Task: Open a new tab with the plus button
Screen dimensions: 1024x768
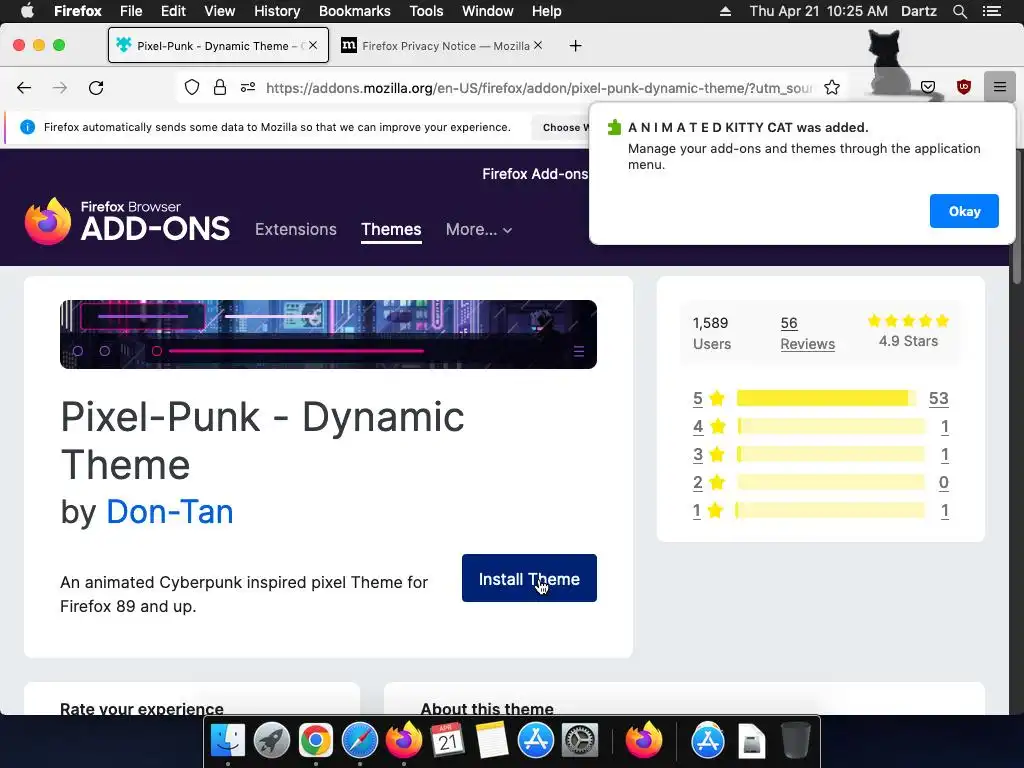Action: (x=575, y=46)
